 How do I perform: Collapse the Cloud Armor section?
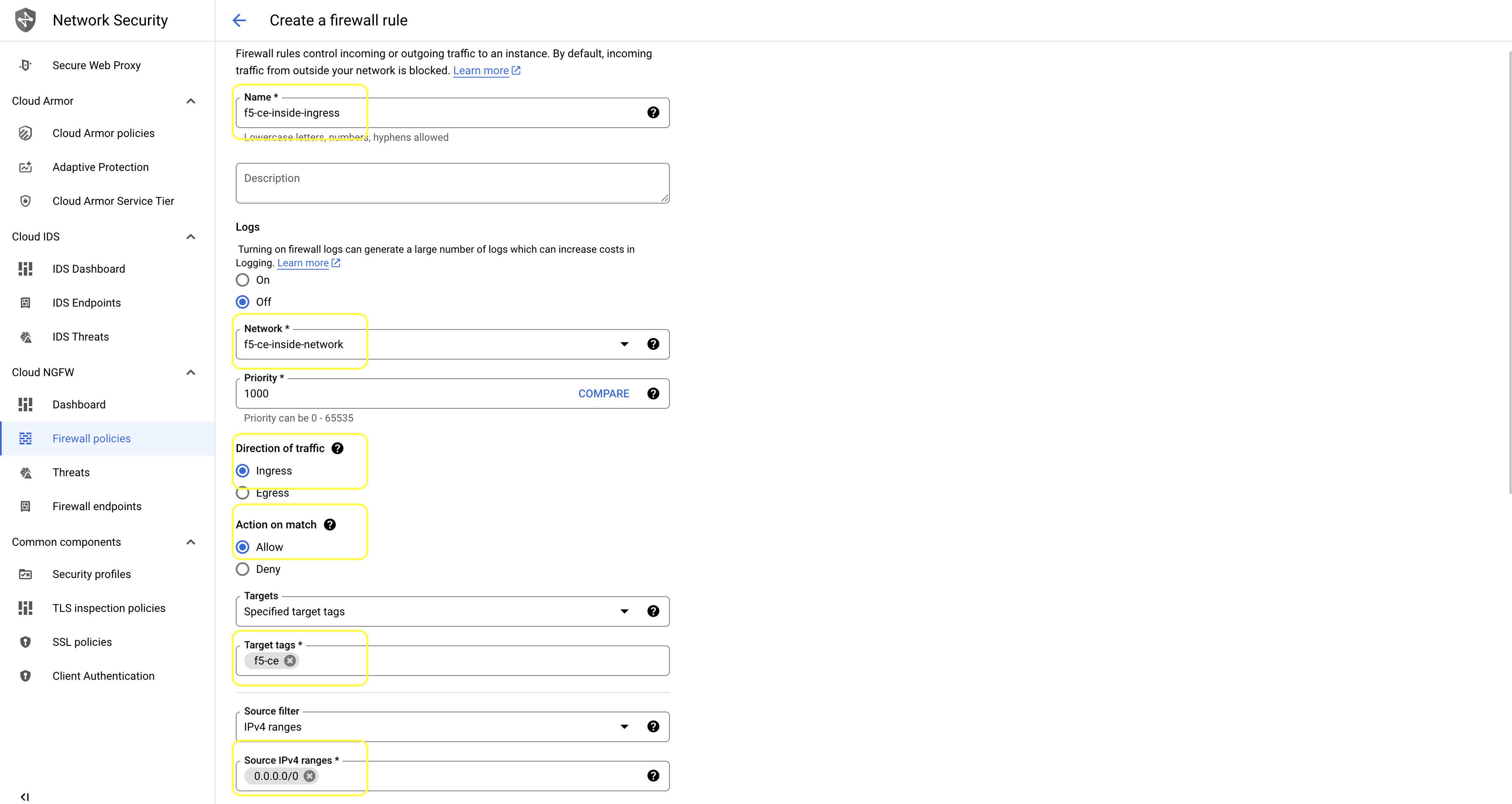(x=191, y=101)
